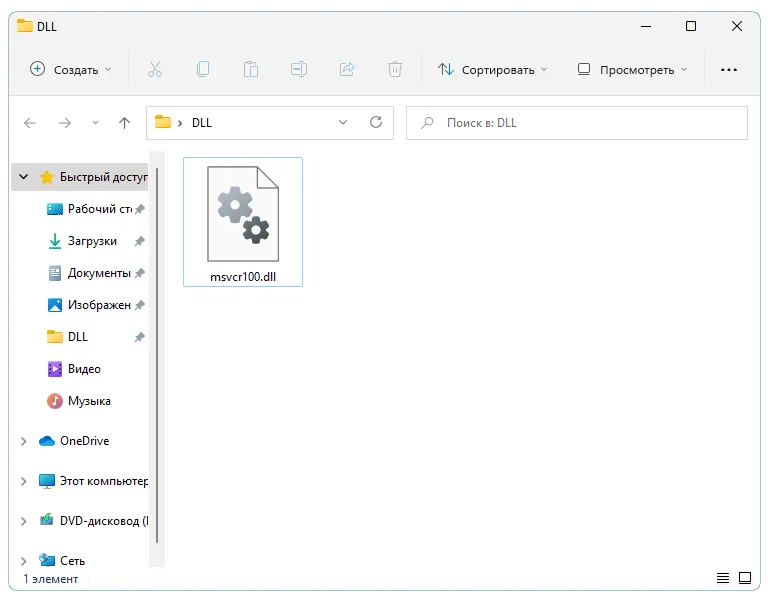Open the Просмотреть view dropdown
This screenshot has width=768, height=600.
pyautogui.click(x=632, y=70)
